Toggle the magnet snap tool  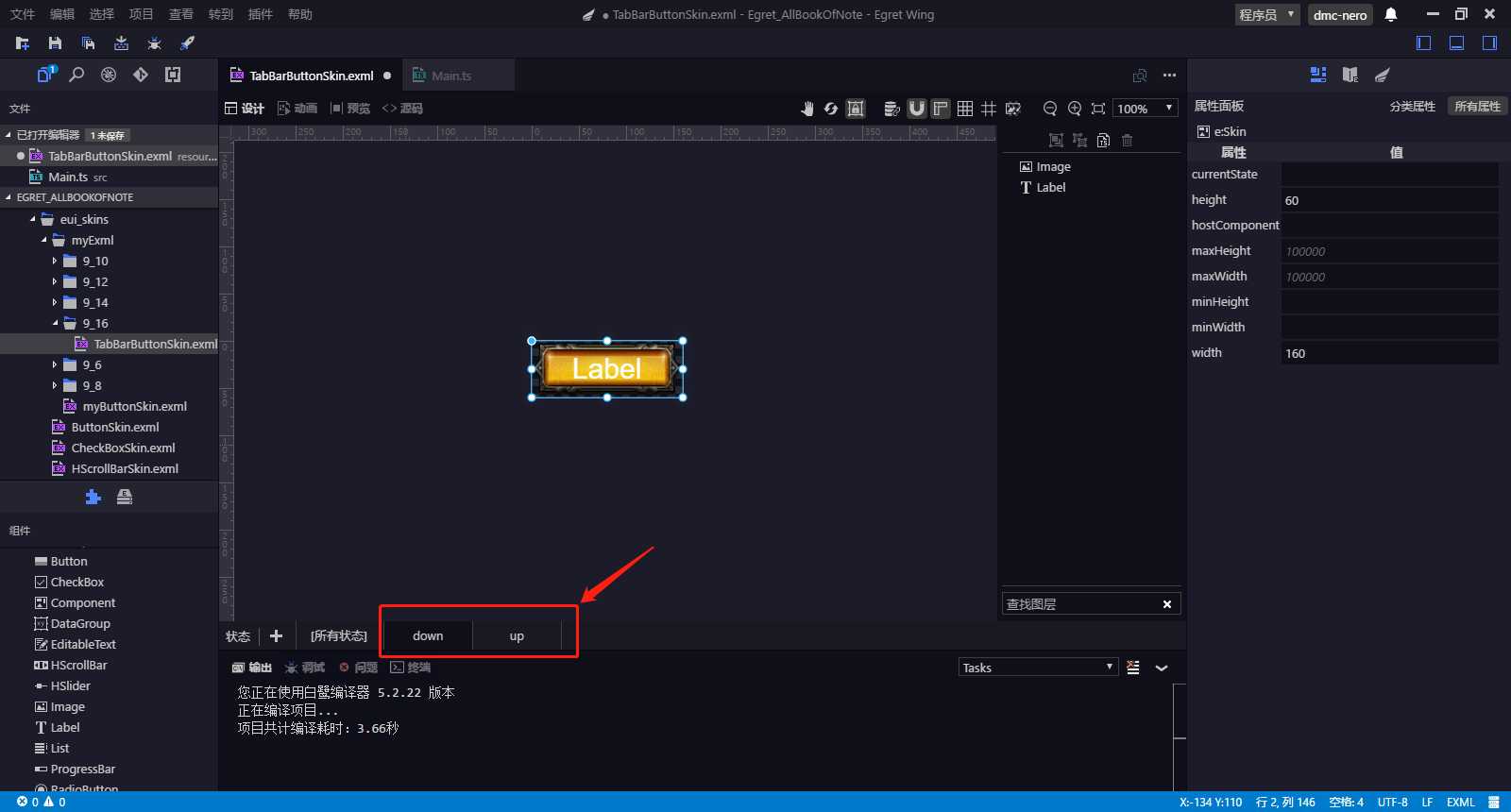pyautogui.click(x=917, y=109)
